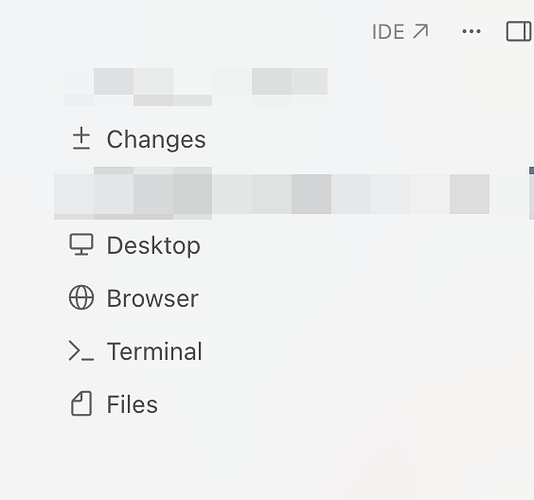Click the prompt icon for Terminal
The width and height of the screenshot is (534, 500).
click(x=81, y=351)
